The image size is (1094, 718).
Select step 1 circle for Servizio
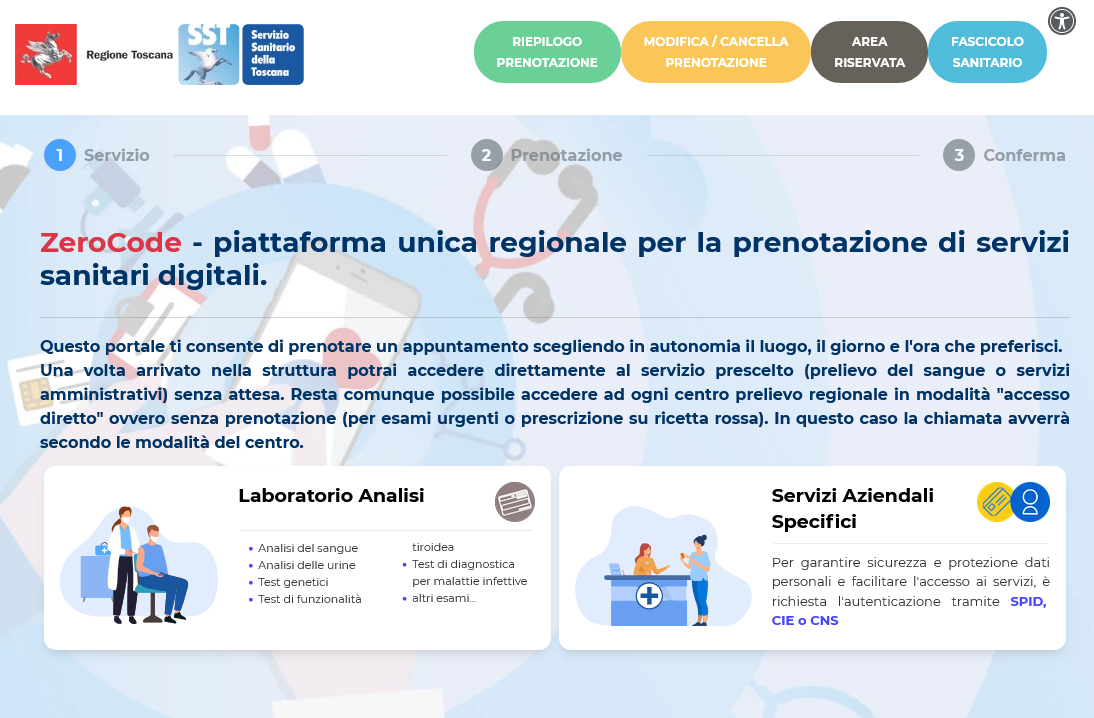(x=60, y=155)
